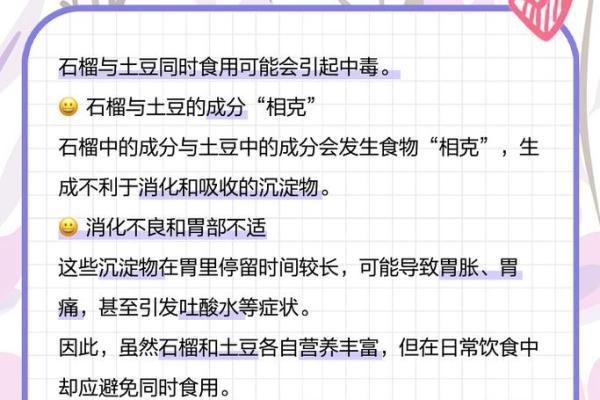Click the line 成不利于消化和吸收的沉淀物。
Image resolution: width=600 pixels, height=400 pixels.
[195, 188]
